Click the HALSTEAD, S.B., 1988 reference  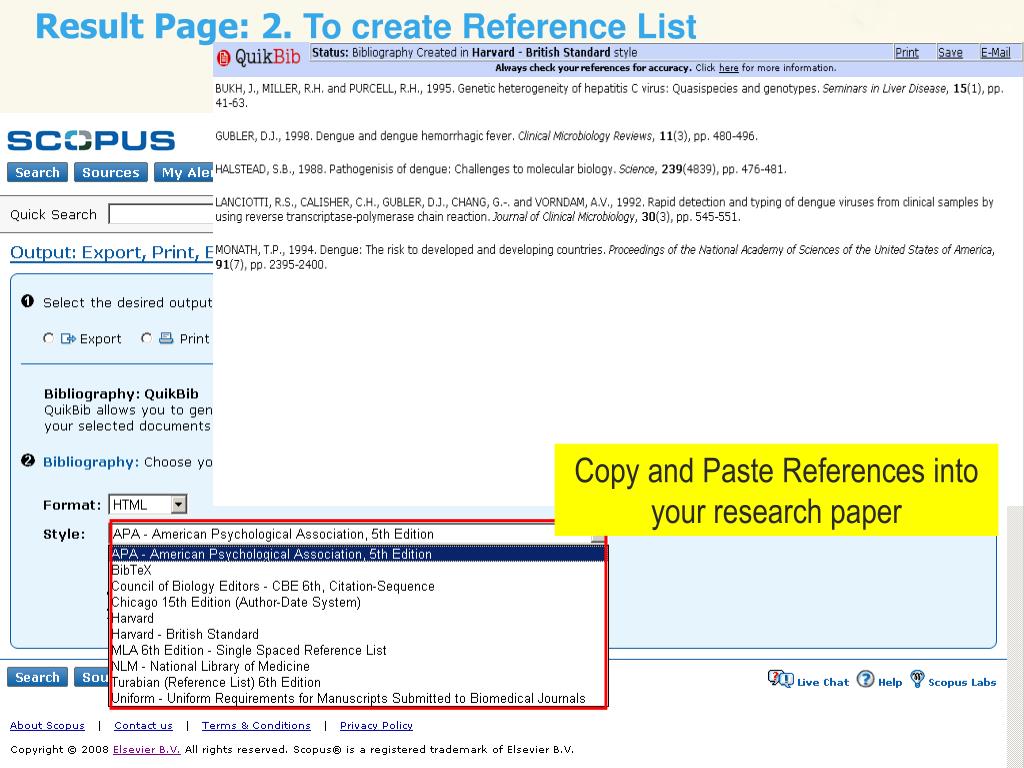pyautogui.click(x=501, y=169)
